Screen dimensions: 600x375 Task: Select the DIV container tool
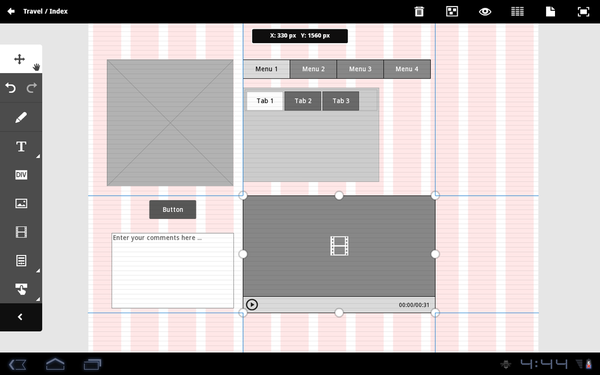(x=21, y=175)
